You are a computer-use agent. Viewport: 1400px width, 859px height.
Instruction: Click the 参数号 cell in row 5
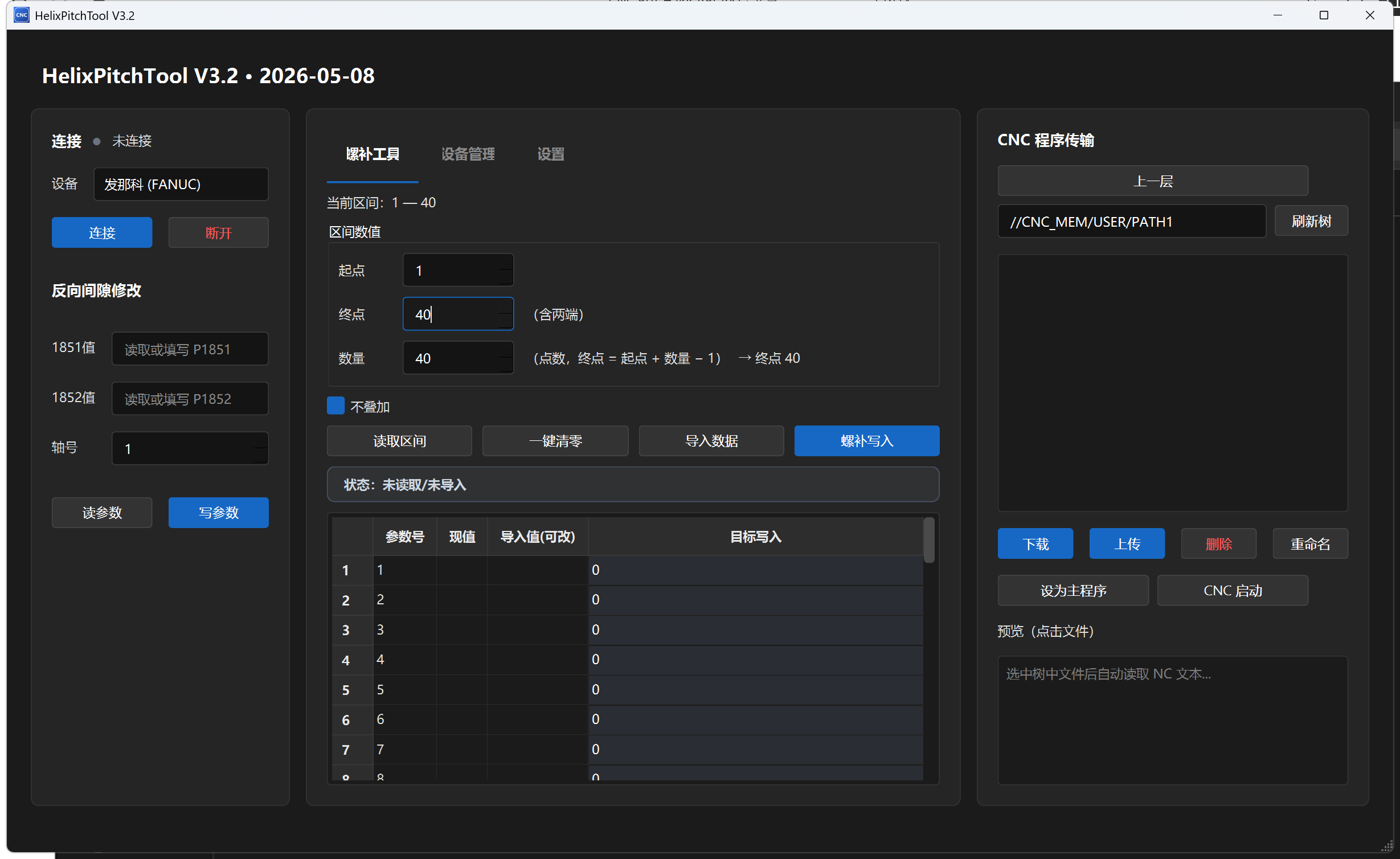pos(404,690)
